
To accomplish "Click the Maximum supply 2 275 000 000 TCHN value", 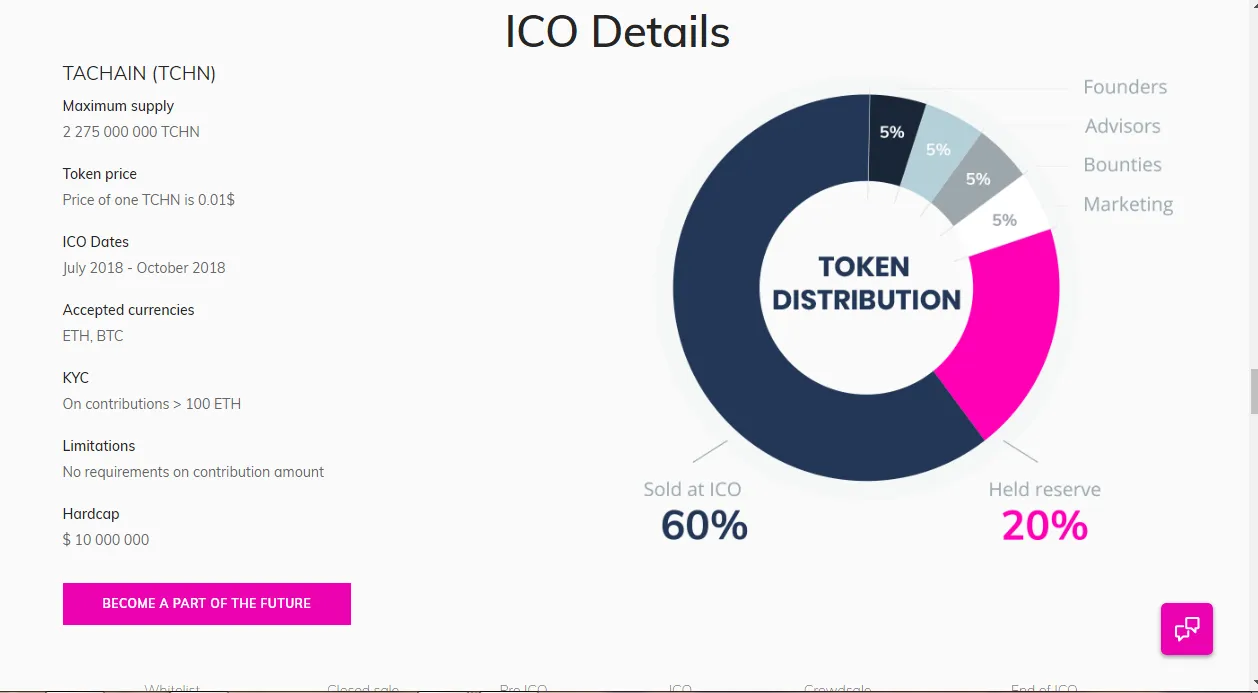I will click(x=131, y=132).
